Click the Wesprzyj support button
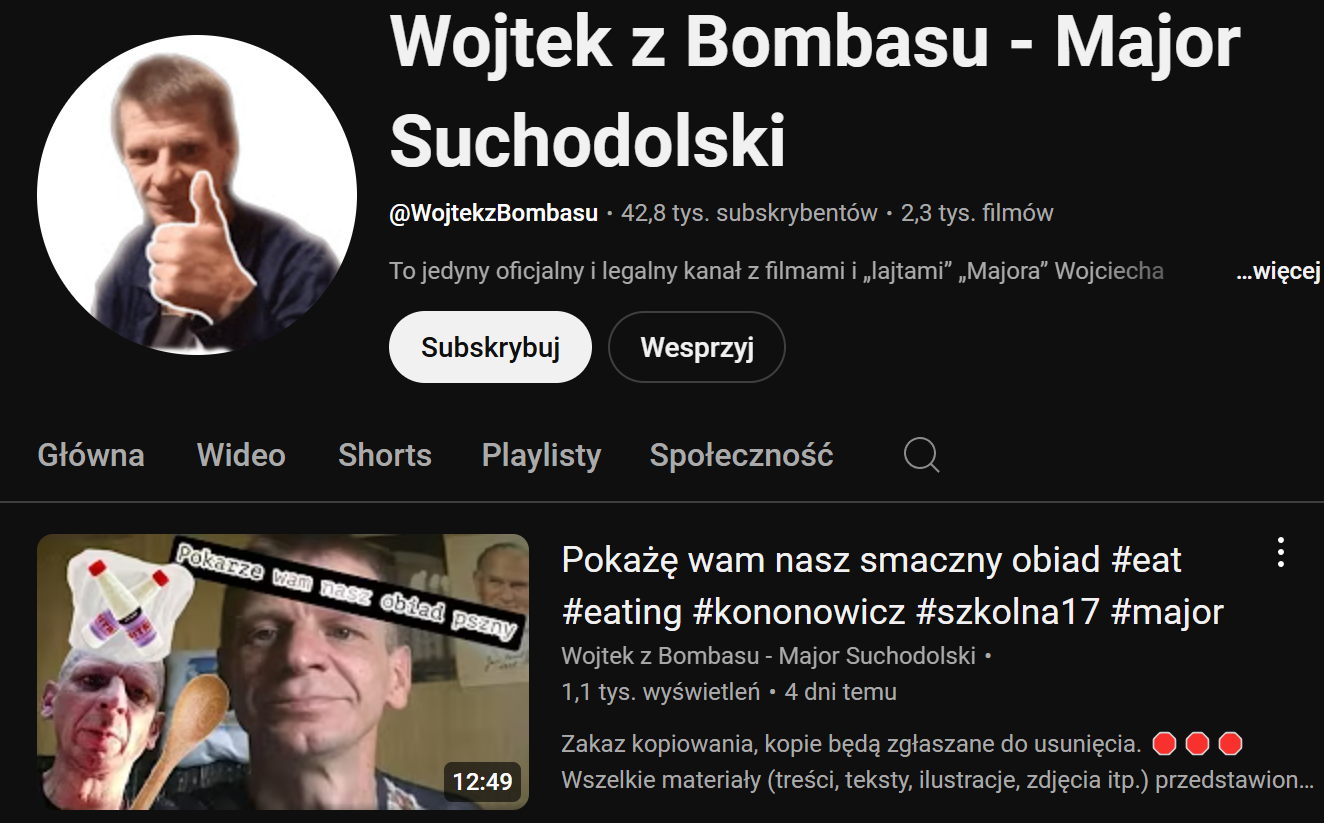This screenshot has width=1324, height=823. (x=697, y=347)
